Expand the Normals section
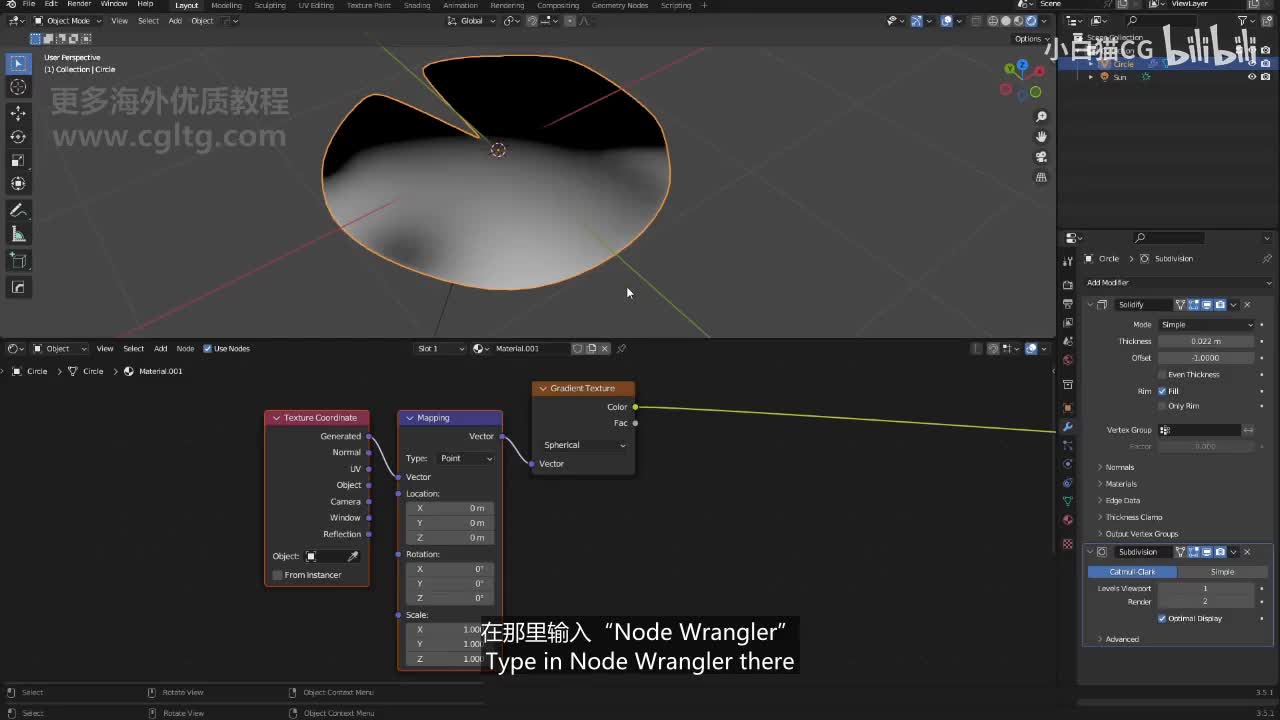Screen dimensions: 1280x720 pyautogui.click(x=1120, y=467)
